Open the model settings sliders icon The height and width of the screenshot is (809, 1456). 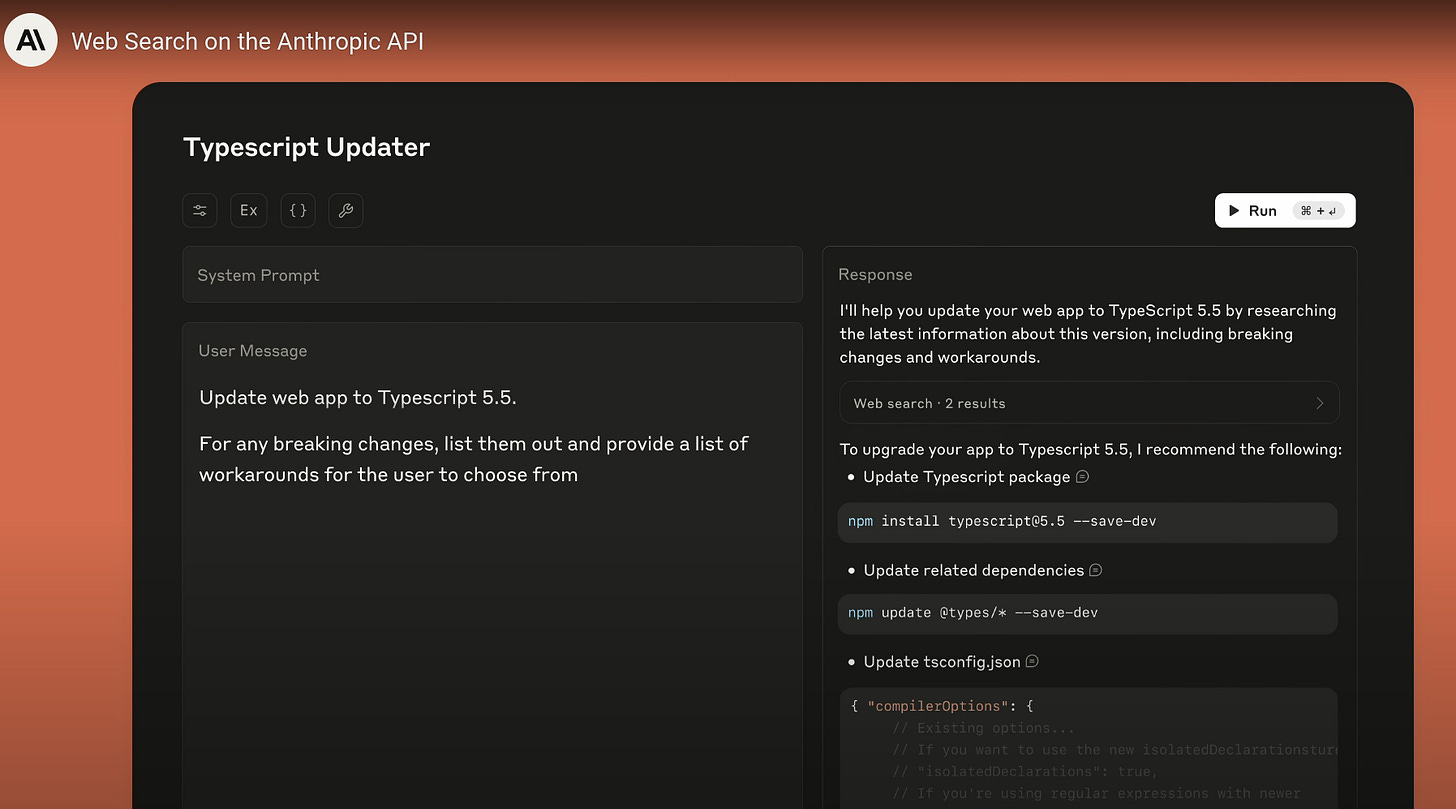(x=200, y=210)
